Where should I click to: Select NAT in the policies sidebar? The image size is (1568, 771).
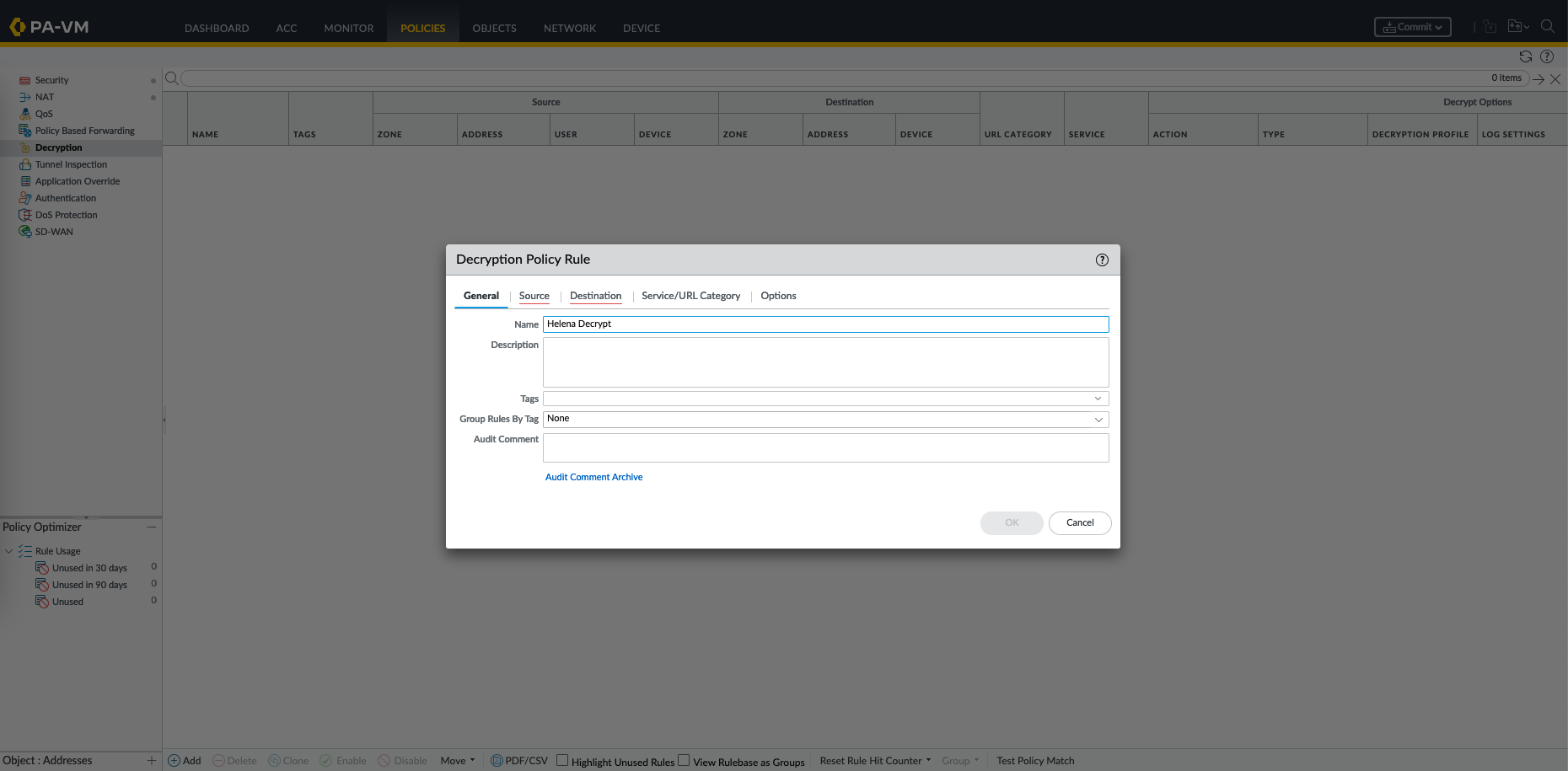pyautogui.click(x=44, y=97)
